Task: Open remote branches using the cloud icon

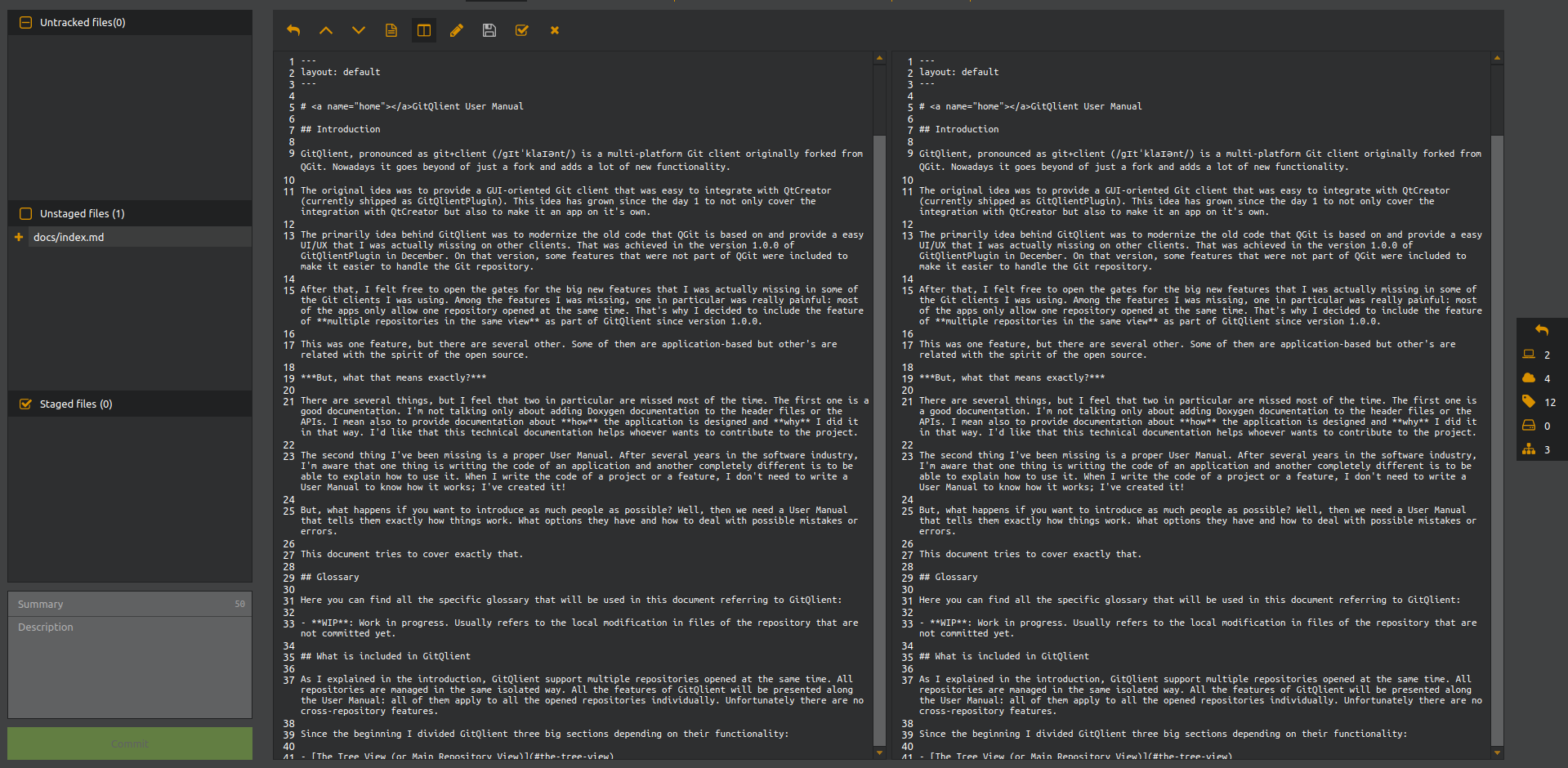Action: 1529,377
